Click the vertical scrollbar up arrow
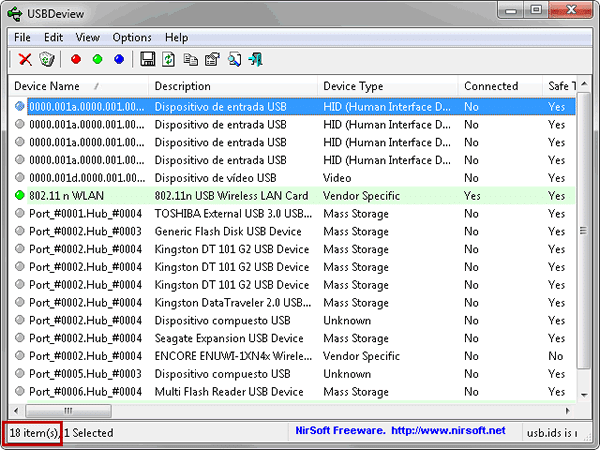600x450 pixels. coord(584,84)
